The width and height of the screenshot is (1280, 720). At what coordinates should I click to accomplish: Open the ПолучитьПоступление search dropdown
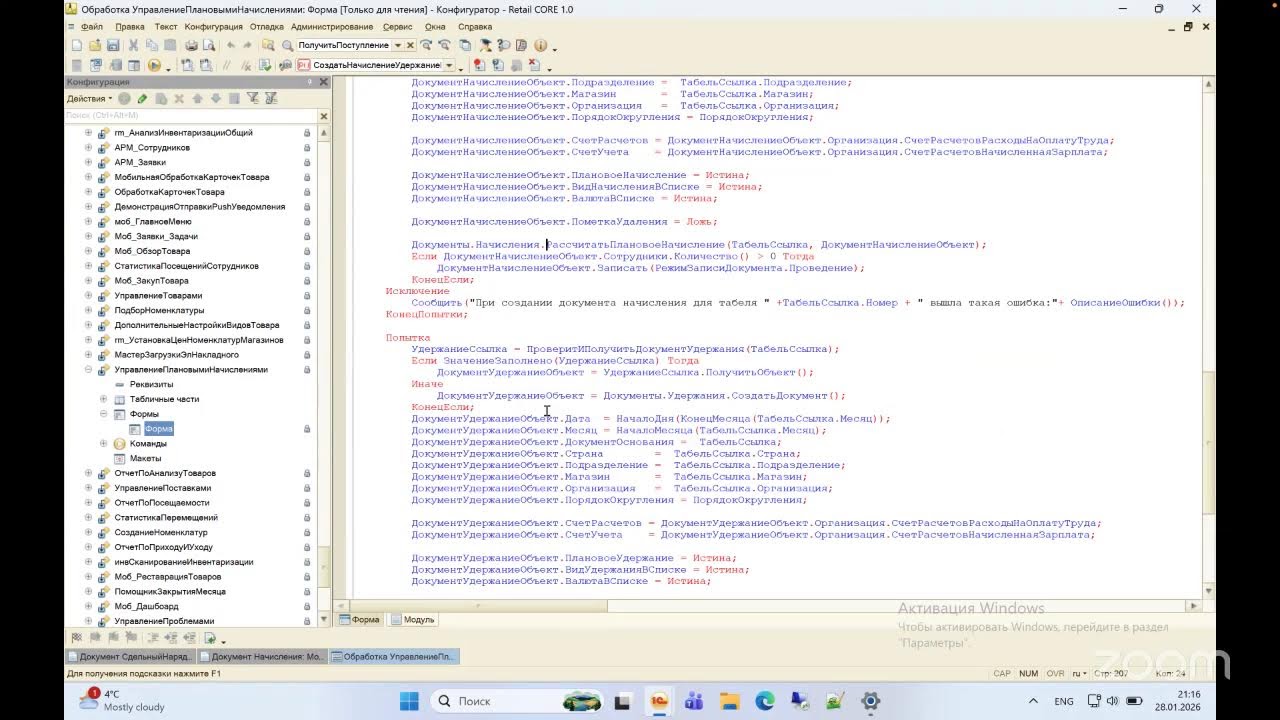(x=398, y=45)
